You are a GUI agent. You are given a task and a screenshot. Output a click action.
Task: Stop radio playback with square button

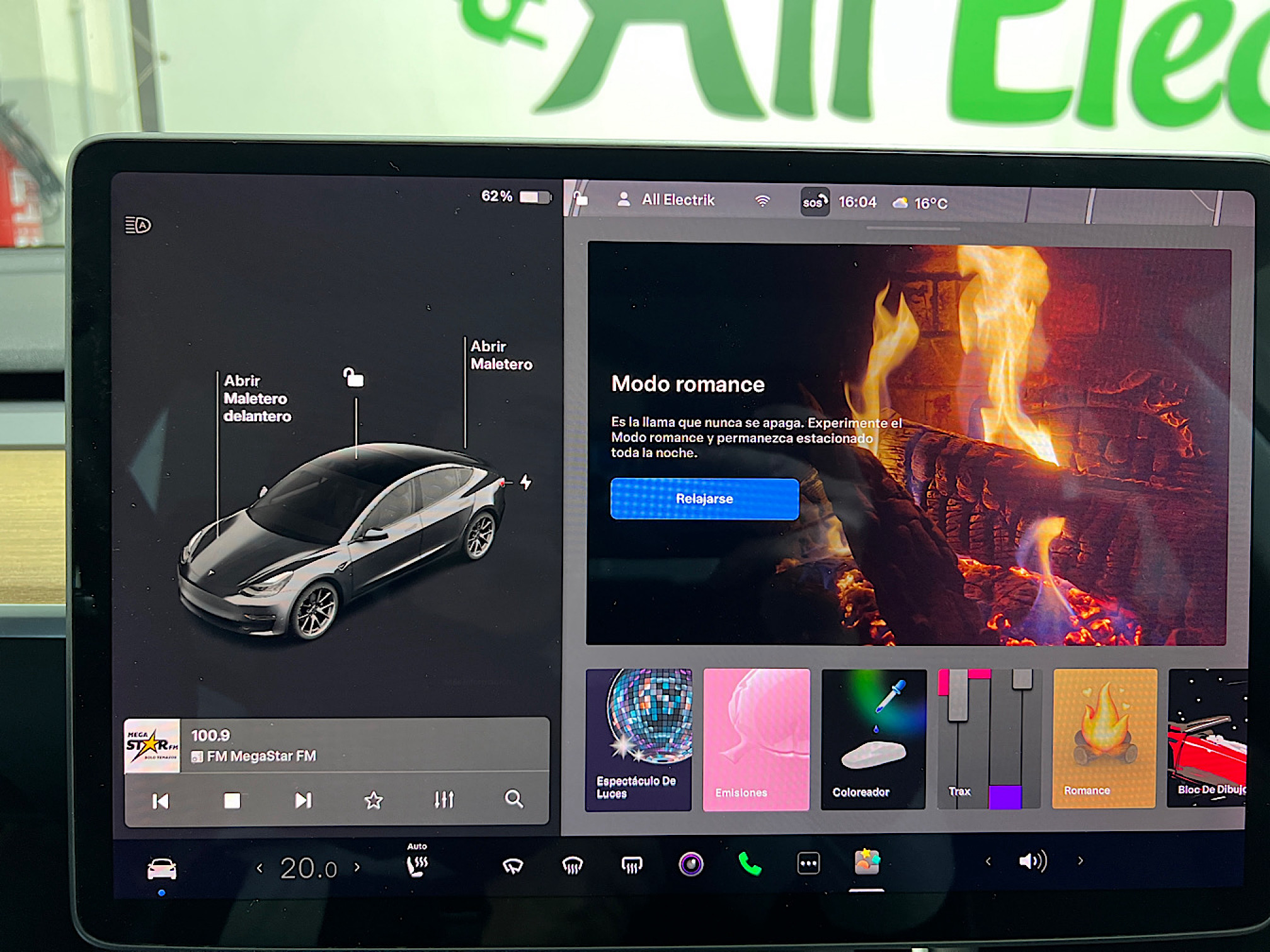[232, 800]
